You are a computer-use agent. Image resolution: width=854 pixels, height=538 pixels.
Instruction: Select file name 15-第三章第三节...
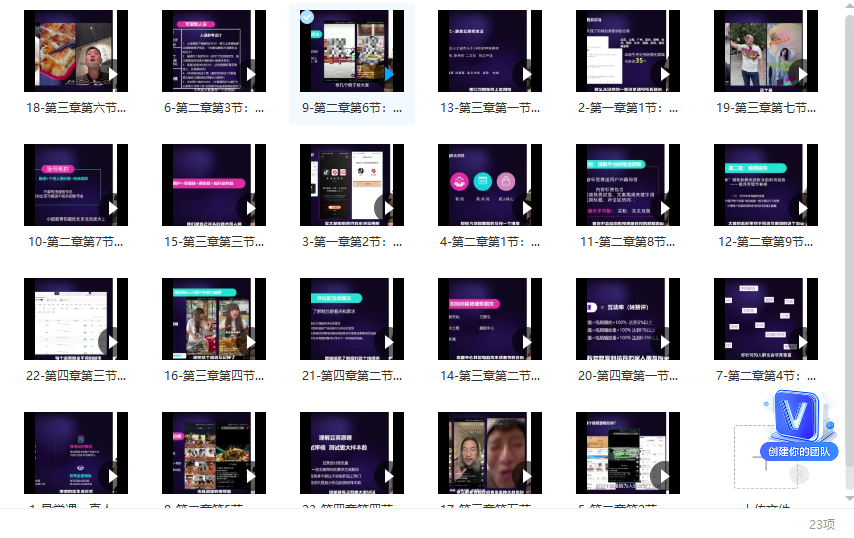coord(214,242)
